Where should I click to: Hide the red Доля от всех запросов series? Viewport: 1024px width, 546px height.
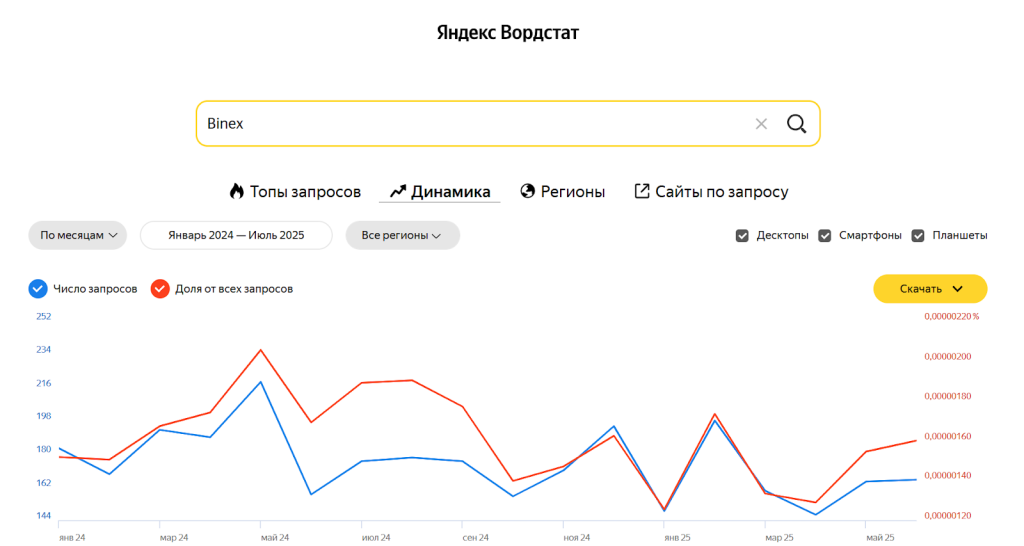(x=160, y=289)
